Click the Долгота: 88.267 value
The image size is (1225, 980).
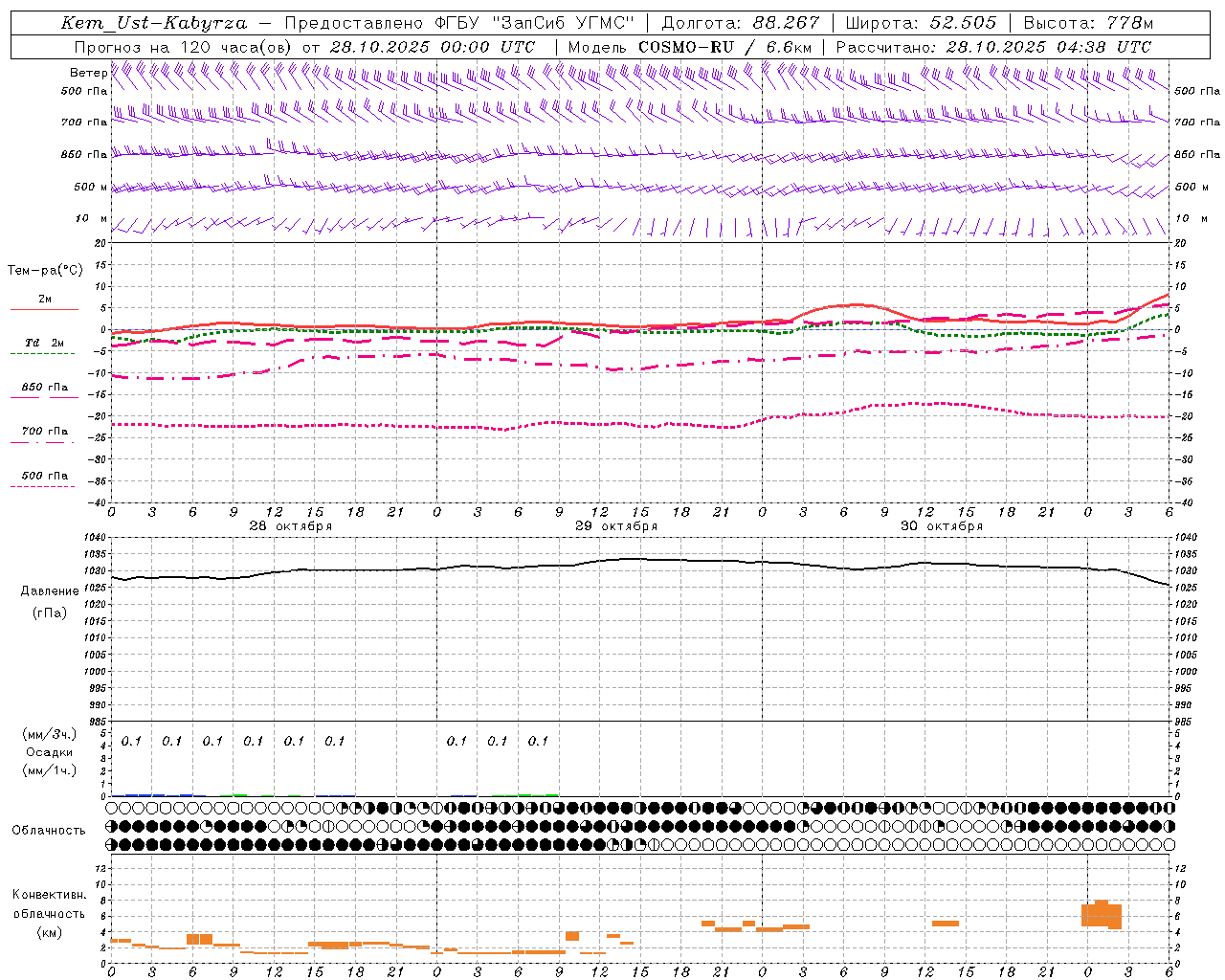[741, 23]
